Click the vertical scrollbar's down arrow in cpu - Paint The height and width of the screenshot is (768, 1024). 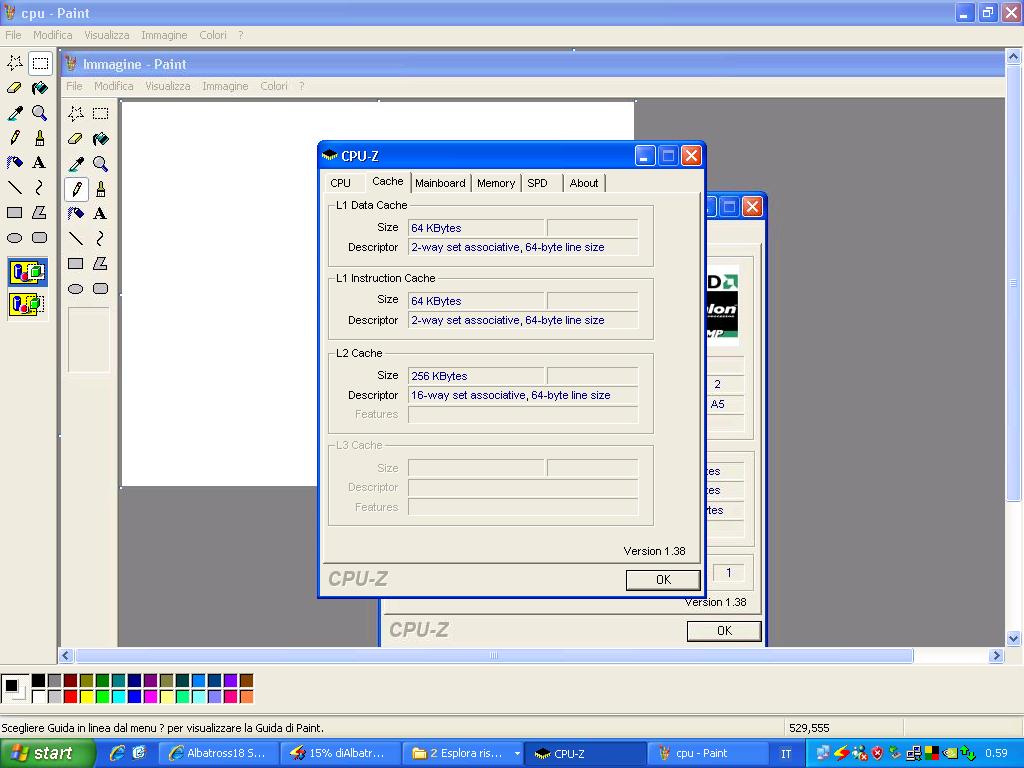[x=1013, y=638]
